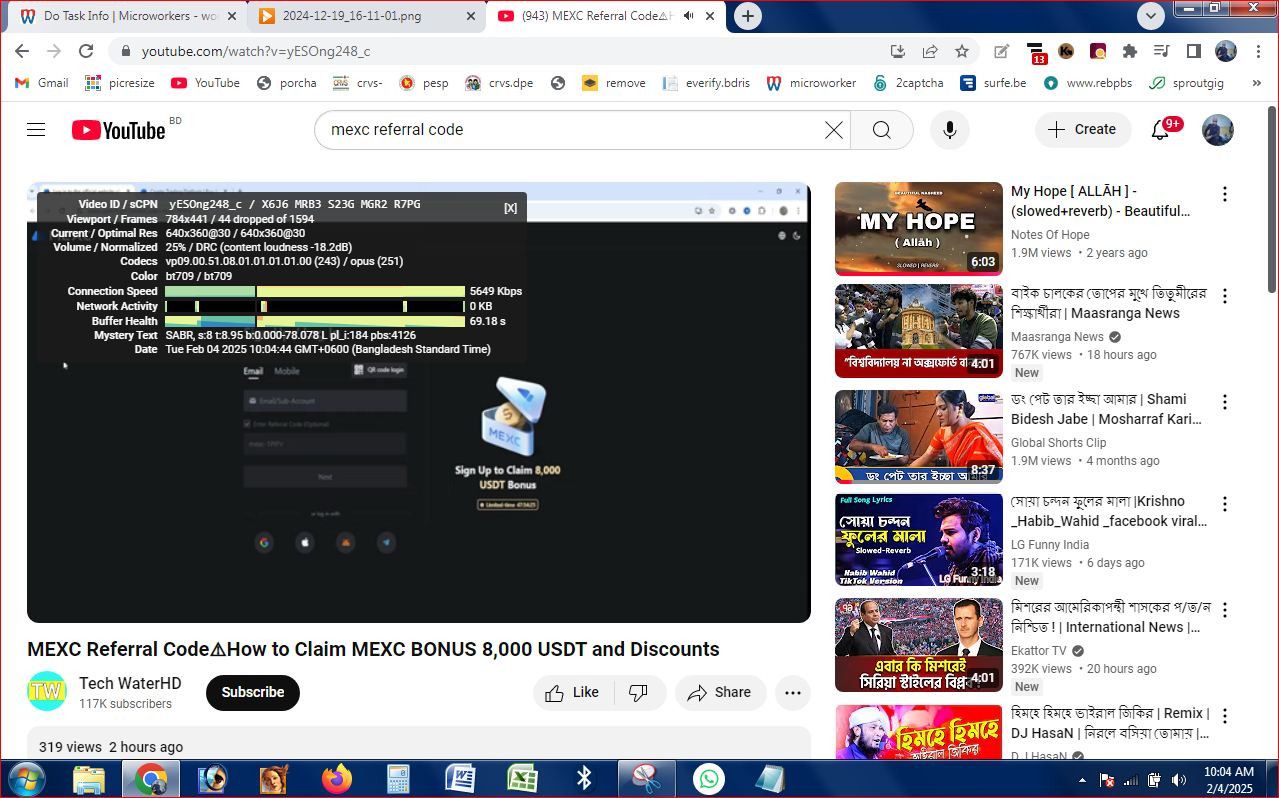The width and height of the screenshot is (1279, 798).
Task: Show hidden system tray icons
Action: [x=1082, y=780]
